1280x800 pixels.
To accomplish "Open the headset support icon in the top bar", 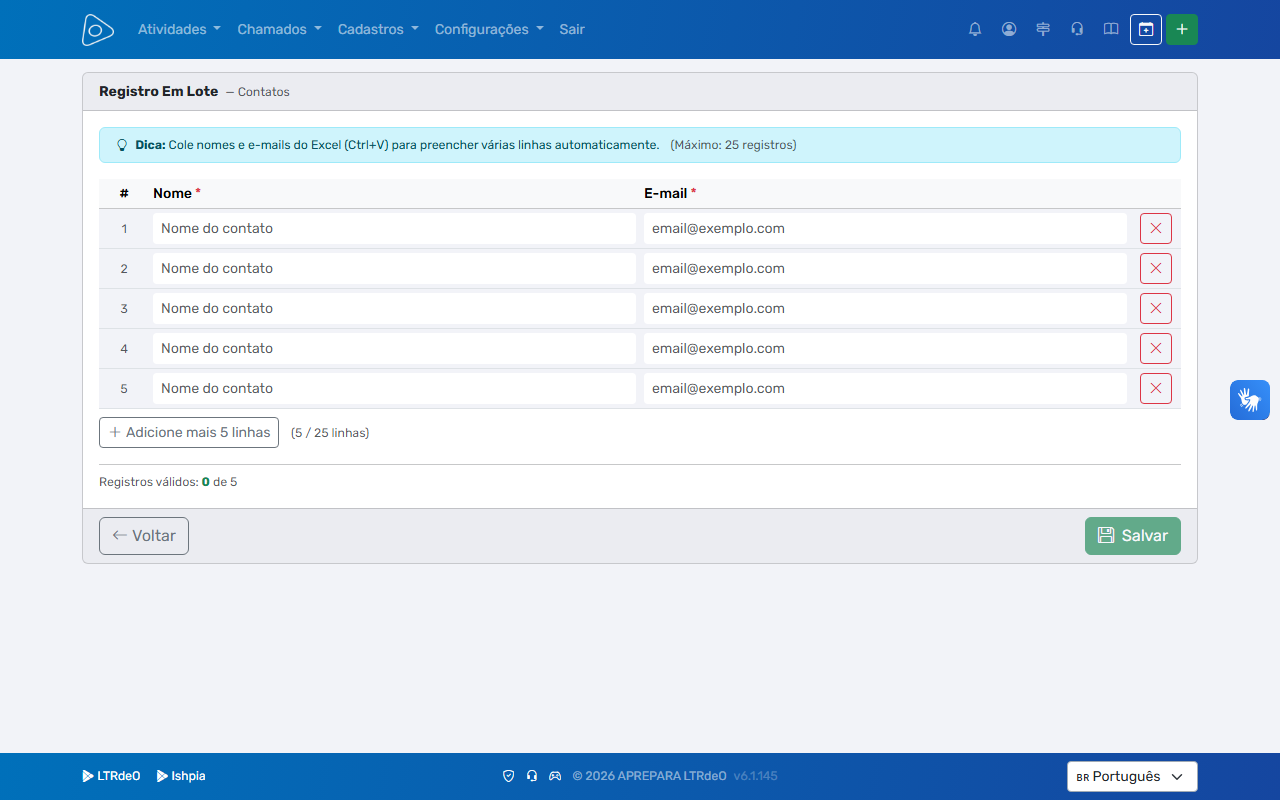I will [1077, 29].
